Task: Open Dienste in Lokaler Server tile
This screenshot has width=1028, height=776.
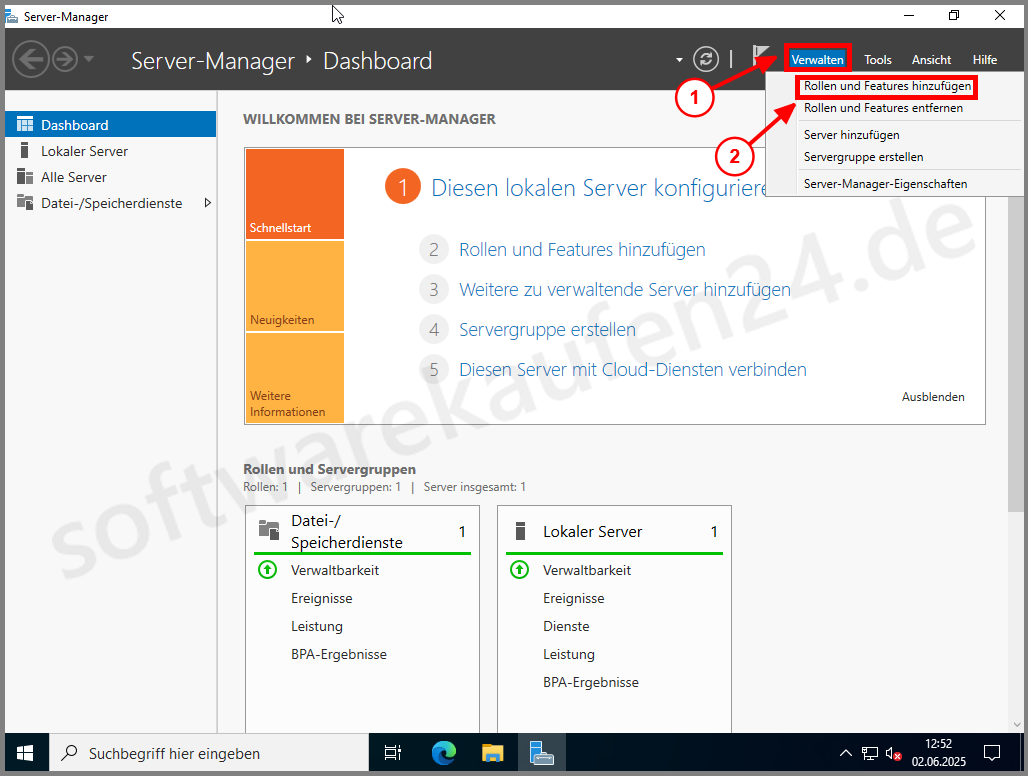Action: [x=566, y=627]
